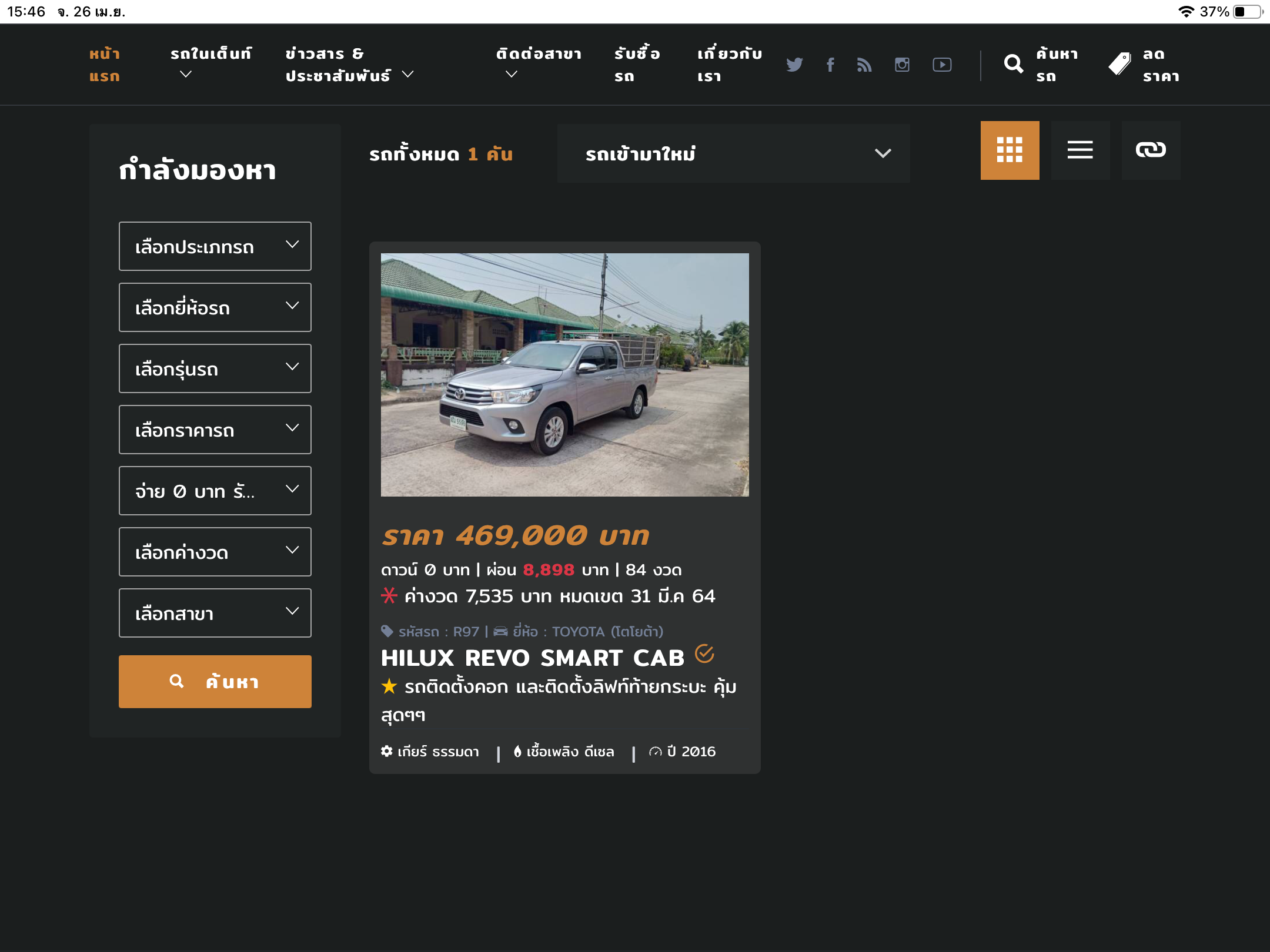
Task: Open the เลือกราคารถ price dropdown
Action: pos(215,430)
